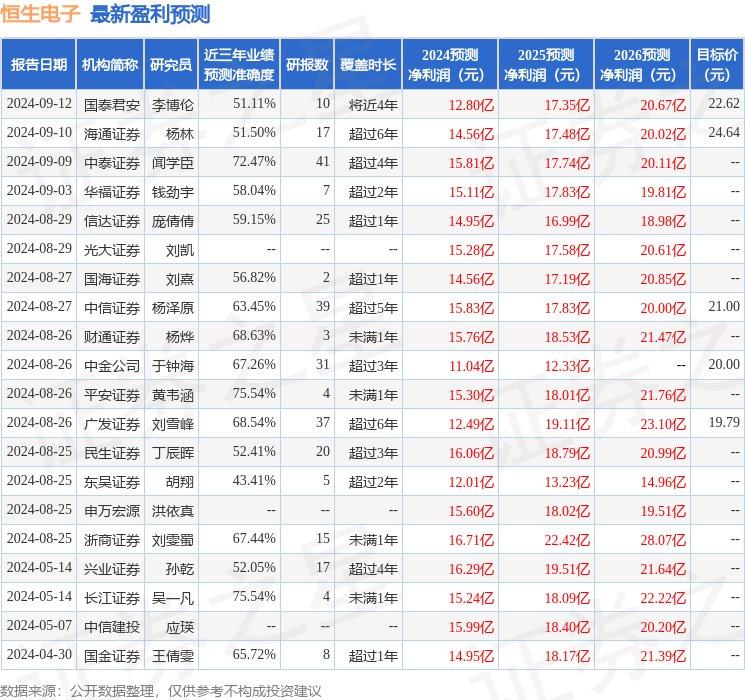Viewport: 745px width, 700px height.
Task: Click the 机构简称 column header
Action: pyautogui.click(x=110, y=65)
